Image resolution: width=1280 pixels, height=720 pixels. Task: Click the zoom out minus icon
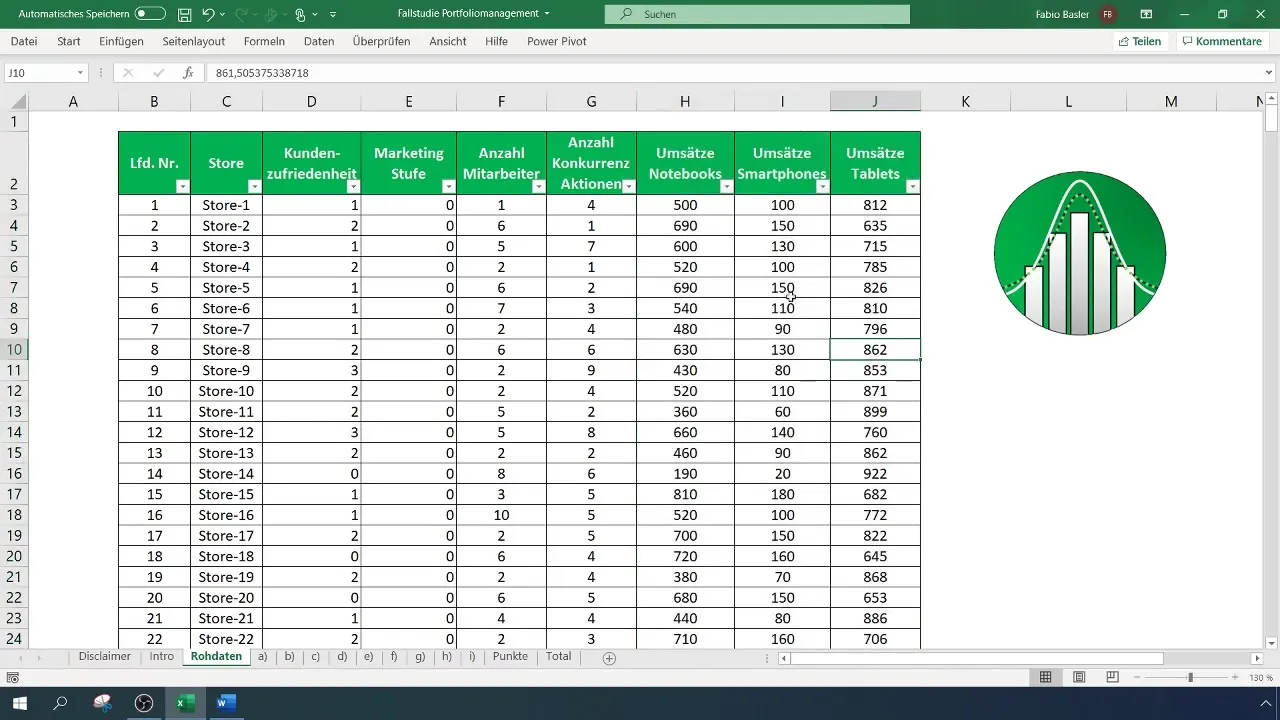point(1137,677)
